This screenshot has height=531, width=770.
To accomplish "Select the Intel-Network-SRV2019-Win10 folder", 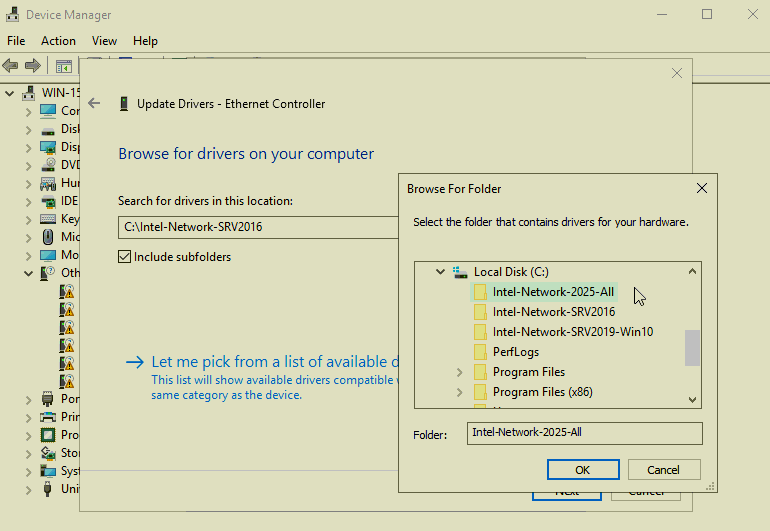I will tap(572, 332).
